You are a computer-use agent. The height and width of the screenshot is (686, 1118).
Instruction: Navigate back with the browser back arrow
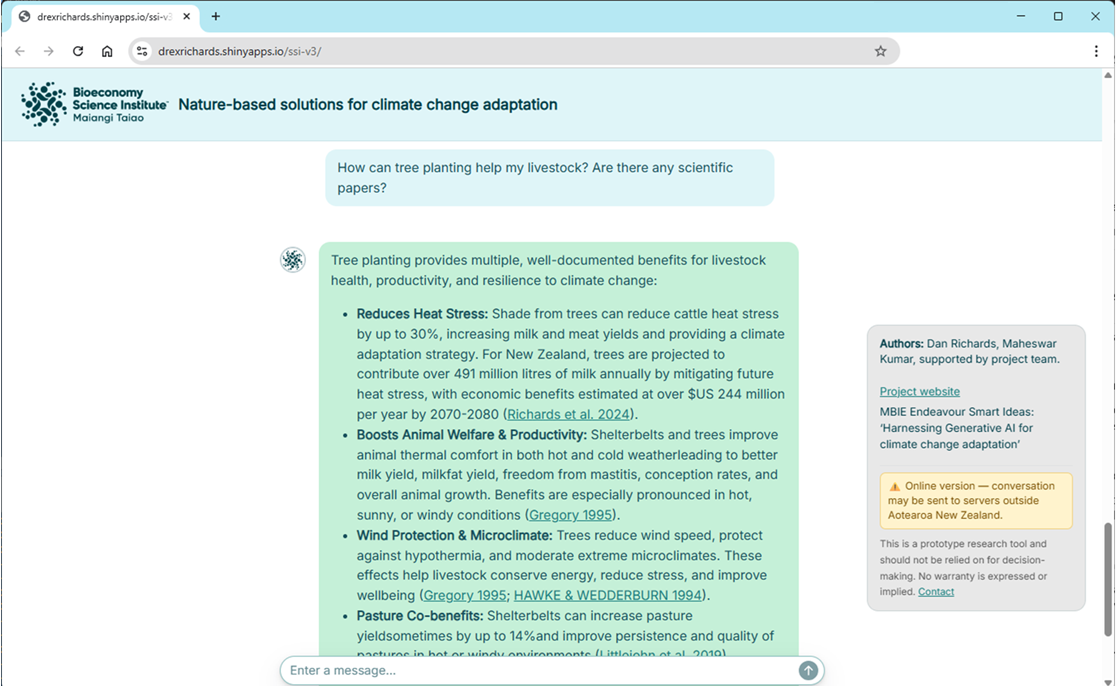coord(20,51)
